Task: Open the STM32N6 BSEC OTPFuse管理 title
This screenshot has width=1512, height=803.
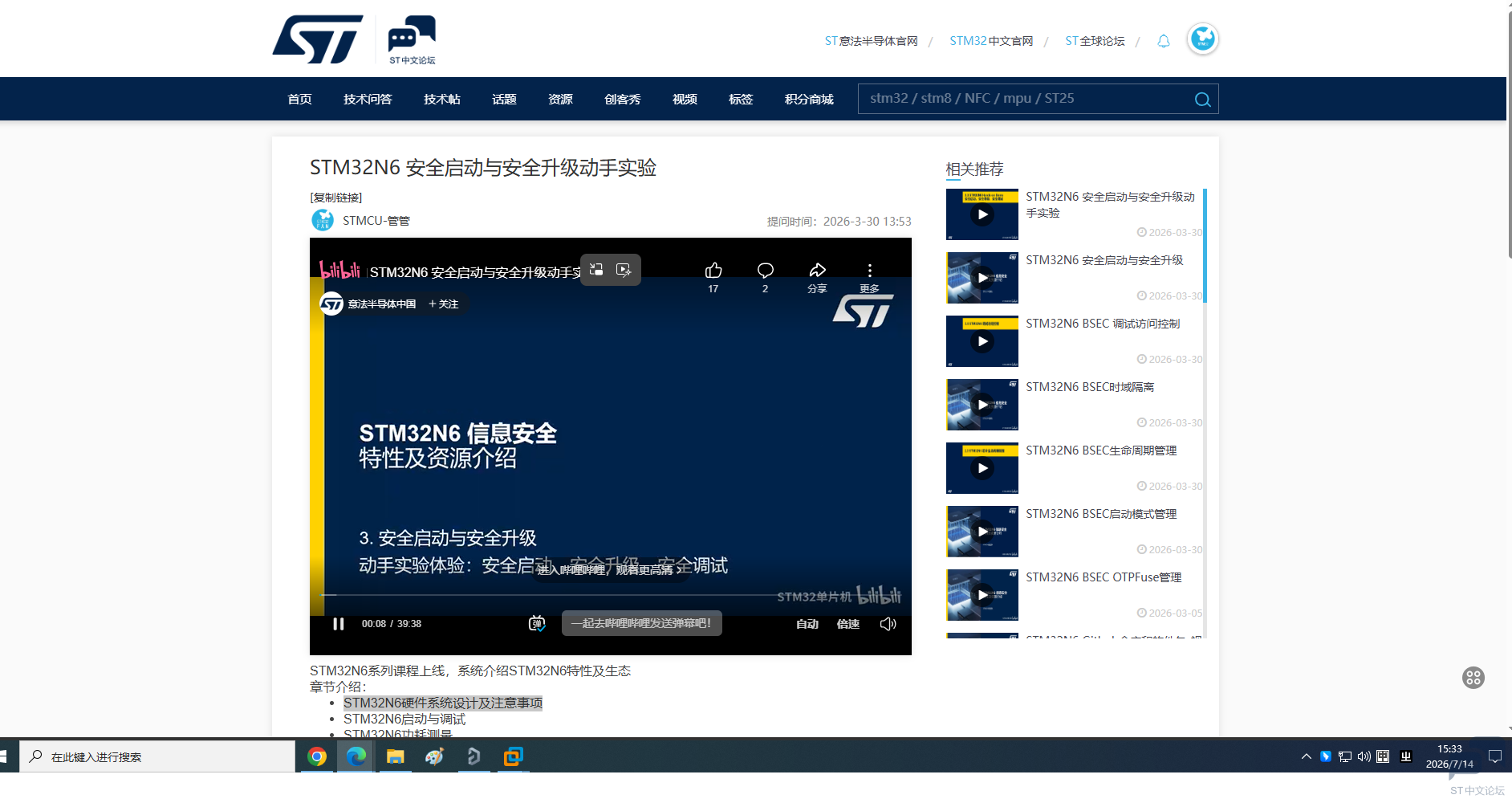Action: (1104, 577)
